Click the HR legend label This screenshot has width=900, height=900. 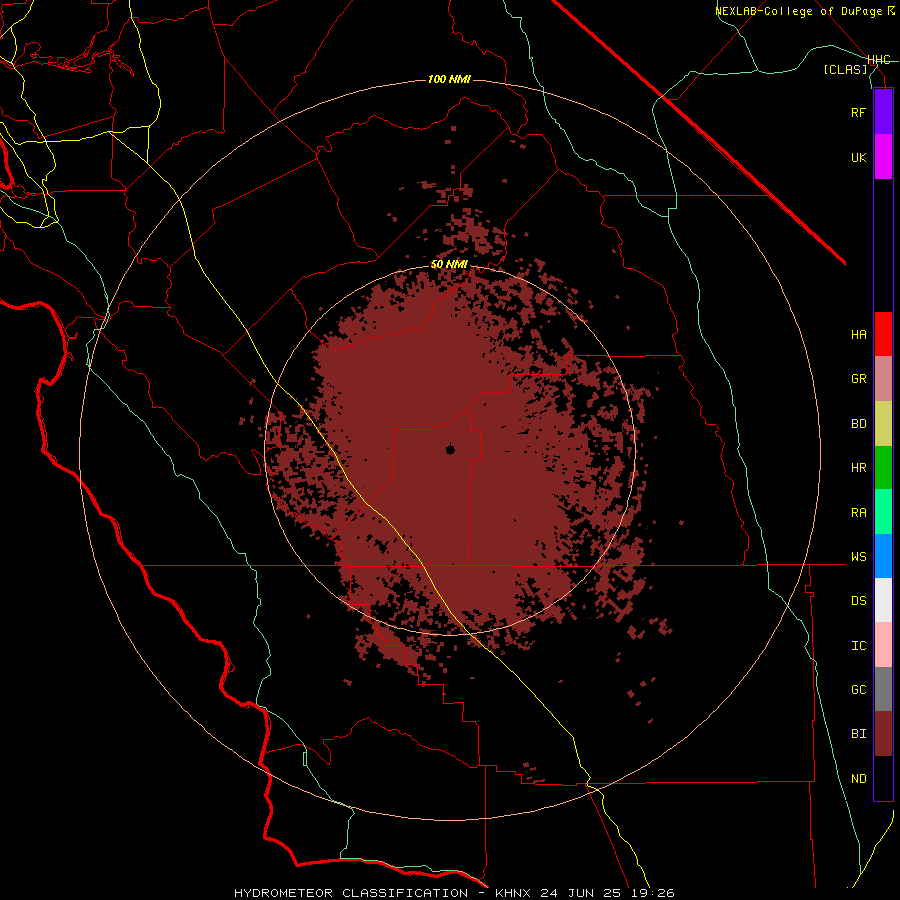[x=858, y=468]
